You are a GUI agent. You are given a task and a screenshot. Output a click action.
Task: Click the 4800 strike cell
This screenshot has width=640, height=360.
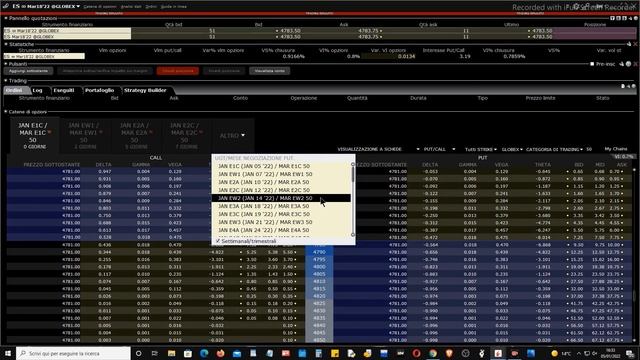(319, 267)
